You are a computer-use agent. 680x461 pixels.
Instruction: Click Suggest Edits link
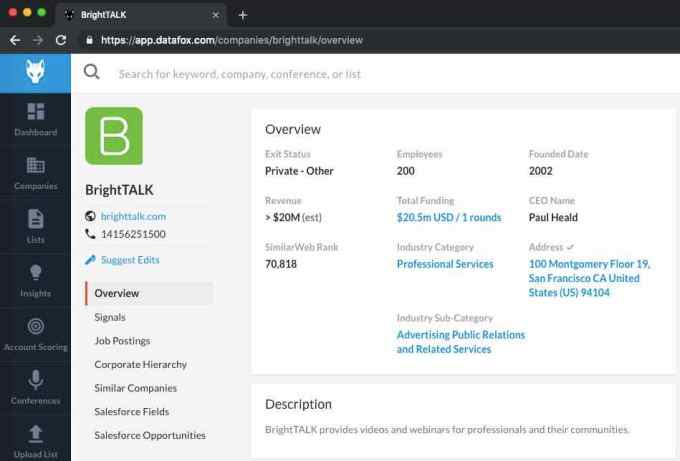[x=130, y=260]
